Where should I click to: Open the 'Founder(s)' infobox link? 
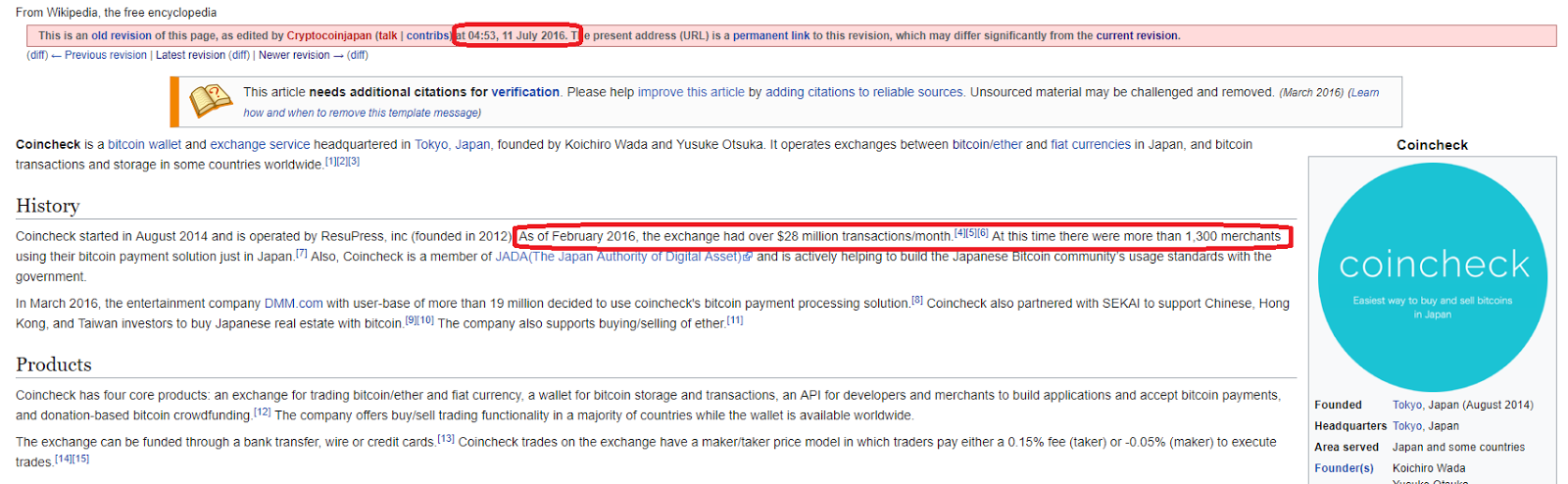pyautogui.click(x=1345, y=468)
